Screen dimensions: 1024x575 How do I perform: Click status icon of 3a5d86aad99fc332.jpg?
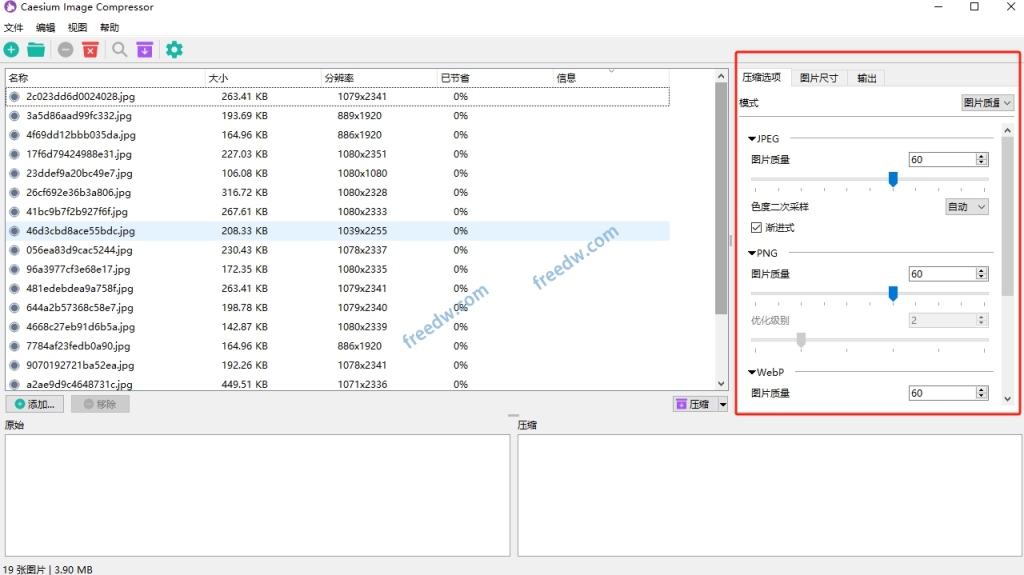14,116
